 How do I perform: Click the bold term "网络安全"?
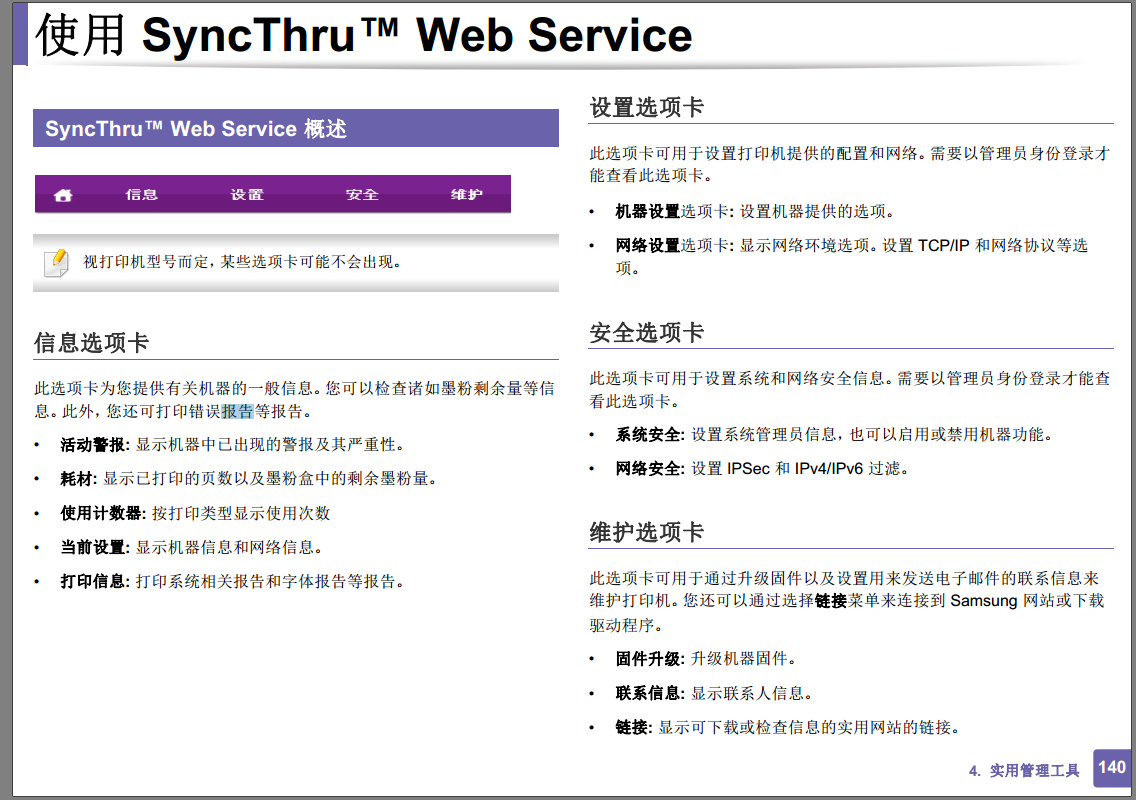pyautogui.click(x=649, y=469)
